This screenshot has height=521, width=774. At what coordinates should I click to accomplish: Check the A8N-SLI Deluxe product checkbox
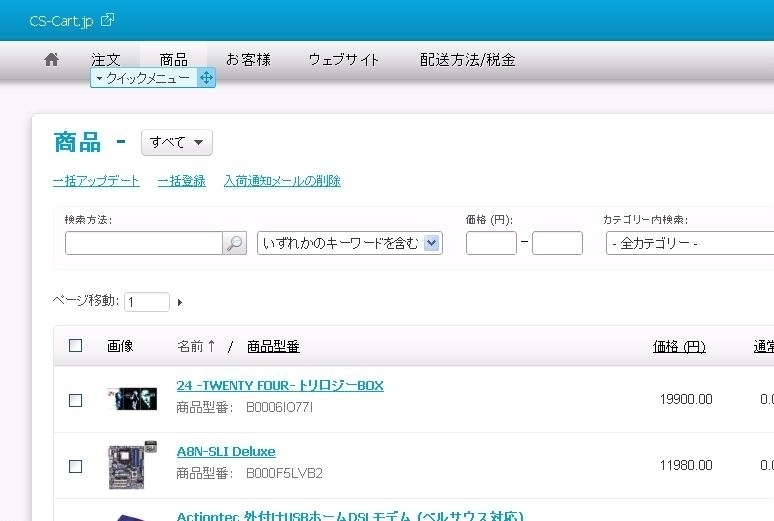tap(76, 466)
